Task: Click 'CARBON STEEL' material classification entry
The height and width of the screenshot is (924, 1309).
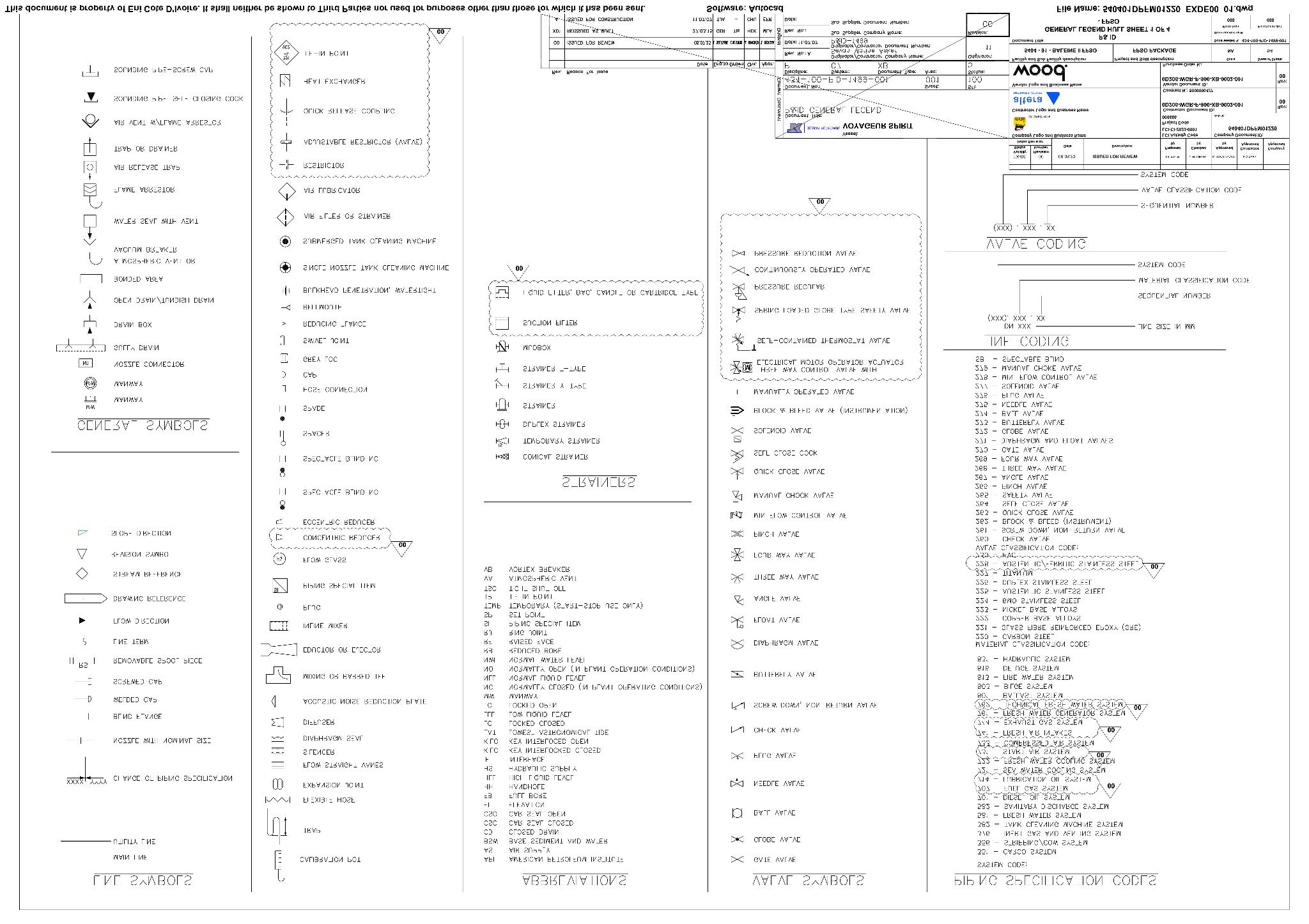Action: (x=1016, y=636)
